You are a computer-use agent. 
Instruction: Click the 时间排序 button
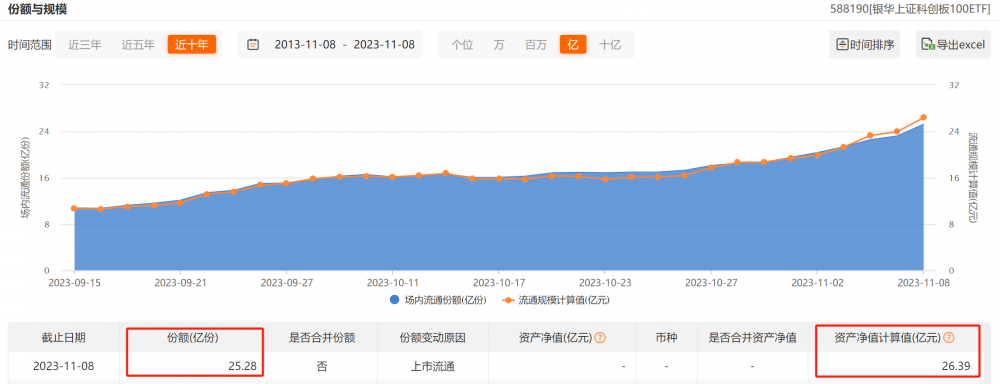coord(865,45)
